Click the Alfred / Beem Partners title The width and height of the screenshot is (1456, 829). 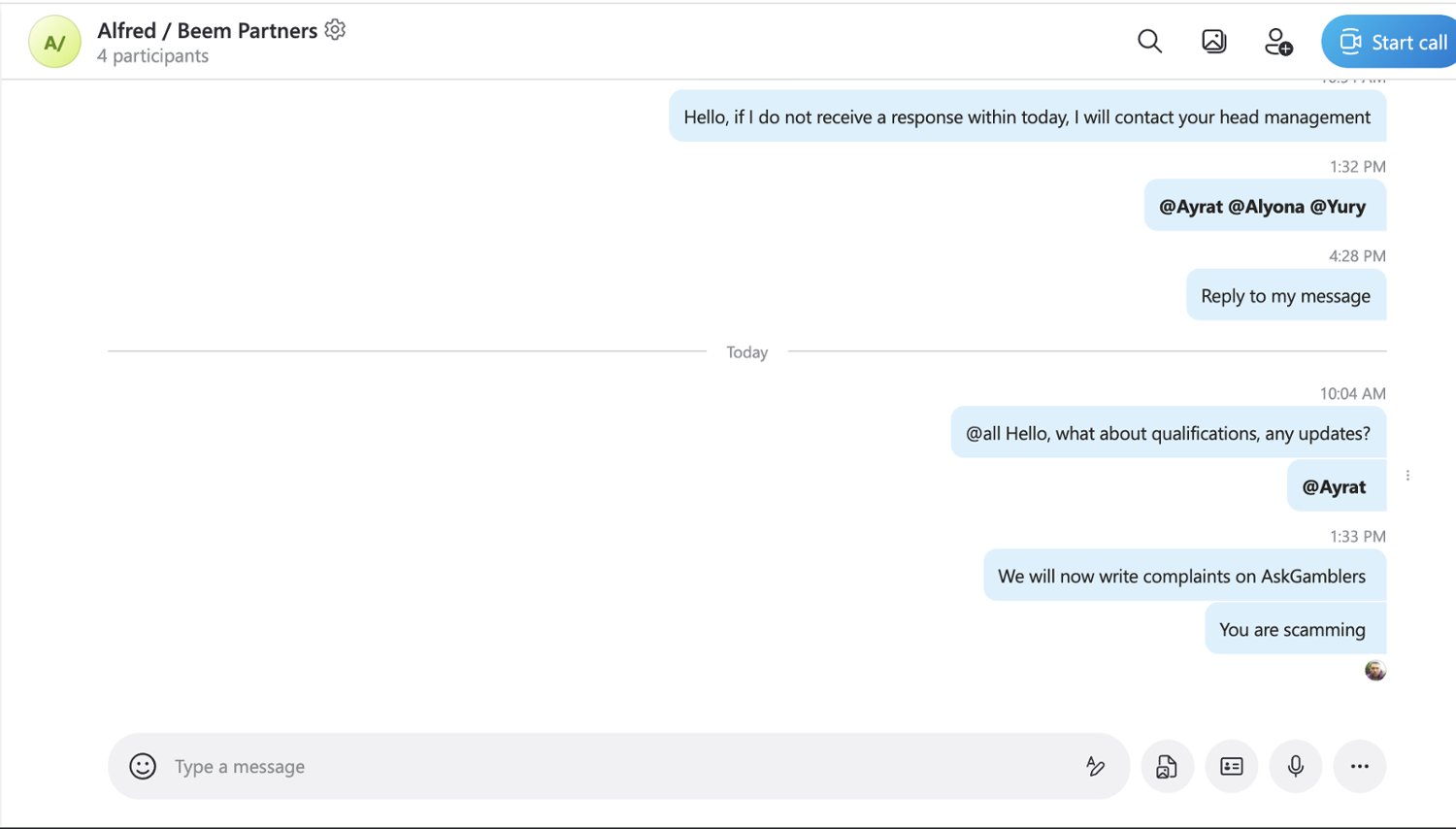207,30
